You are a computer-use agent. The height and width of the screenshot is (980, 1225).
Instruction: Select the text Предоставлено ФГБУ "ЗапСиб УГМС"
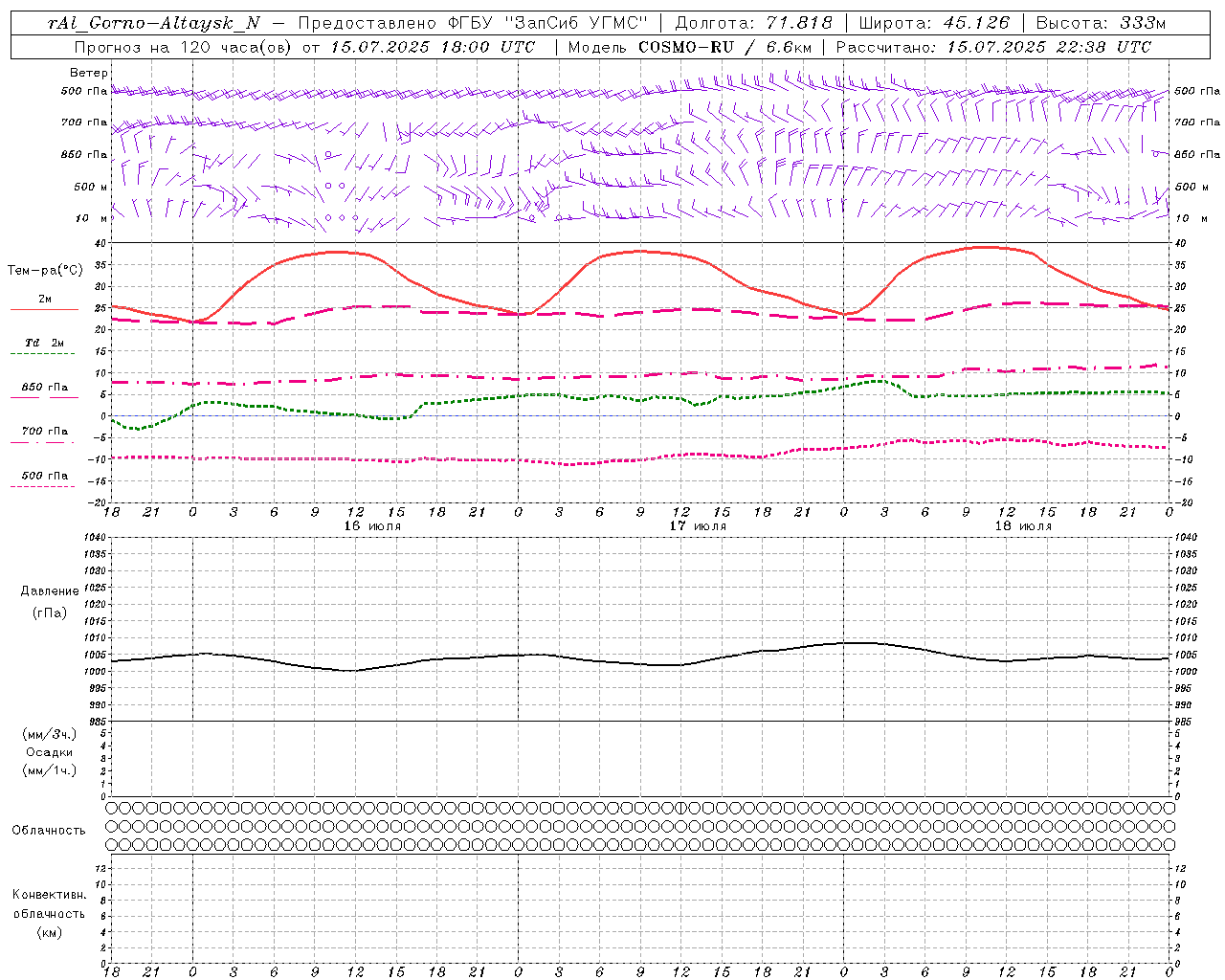coord(474,23)
